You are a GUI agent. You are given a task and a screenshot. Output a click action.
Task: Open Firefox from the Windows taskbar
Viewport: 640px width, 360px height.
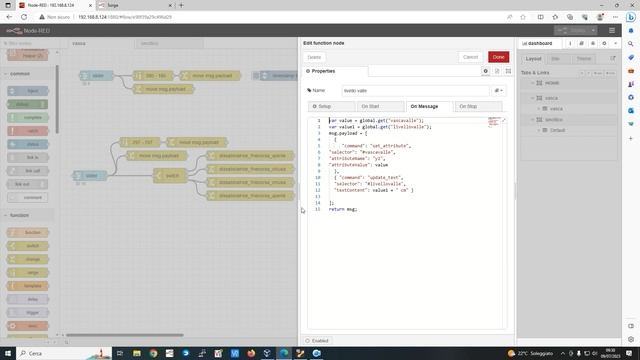(x=251, y=353)
